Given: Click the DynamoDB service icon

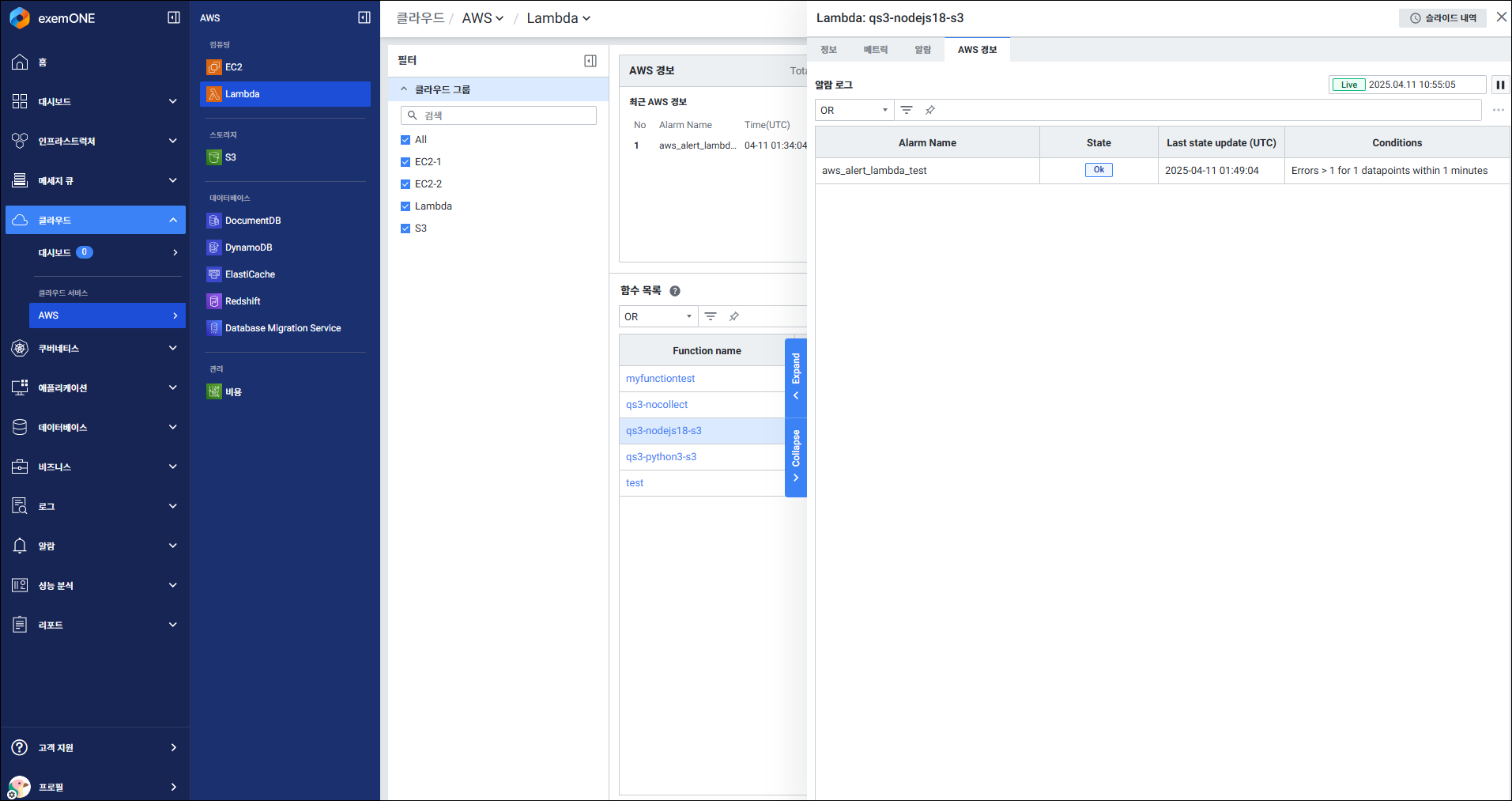Looking at the screenshot, I should coord(214,247).
